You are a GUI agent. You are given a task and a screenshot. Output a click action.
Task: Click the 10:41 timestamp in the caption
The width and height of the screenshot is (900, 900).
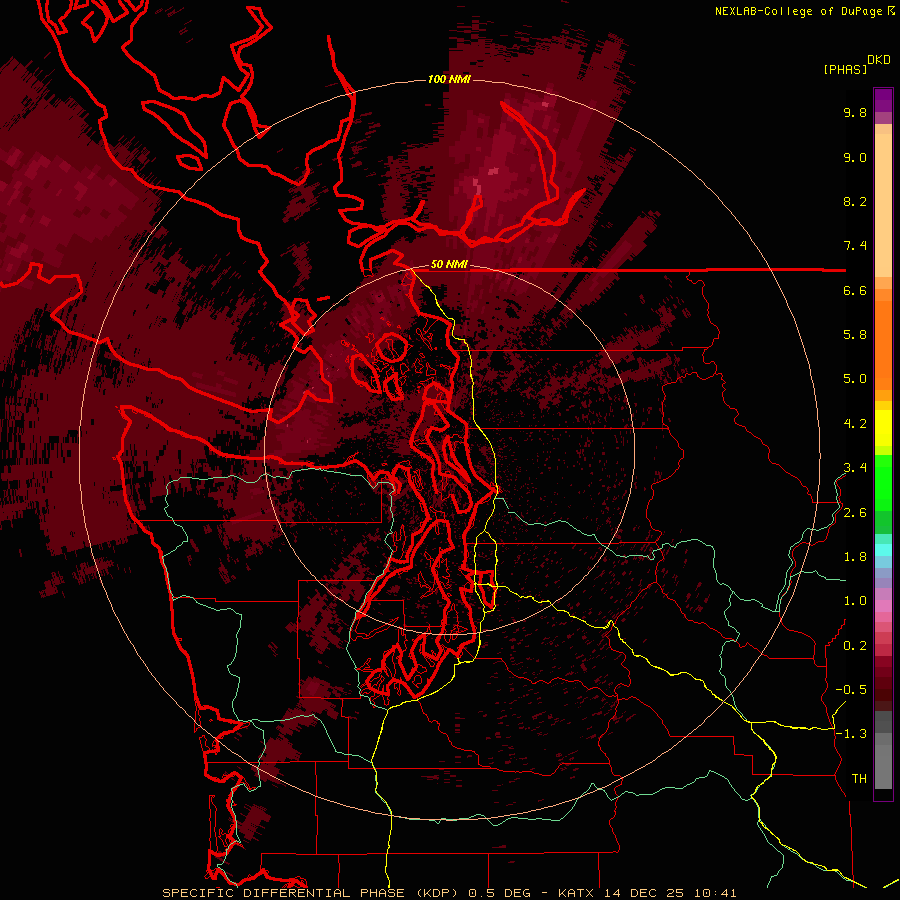coord(715,893)
